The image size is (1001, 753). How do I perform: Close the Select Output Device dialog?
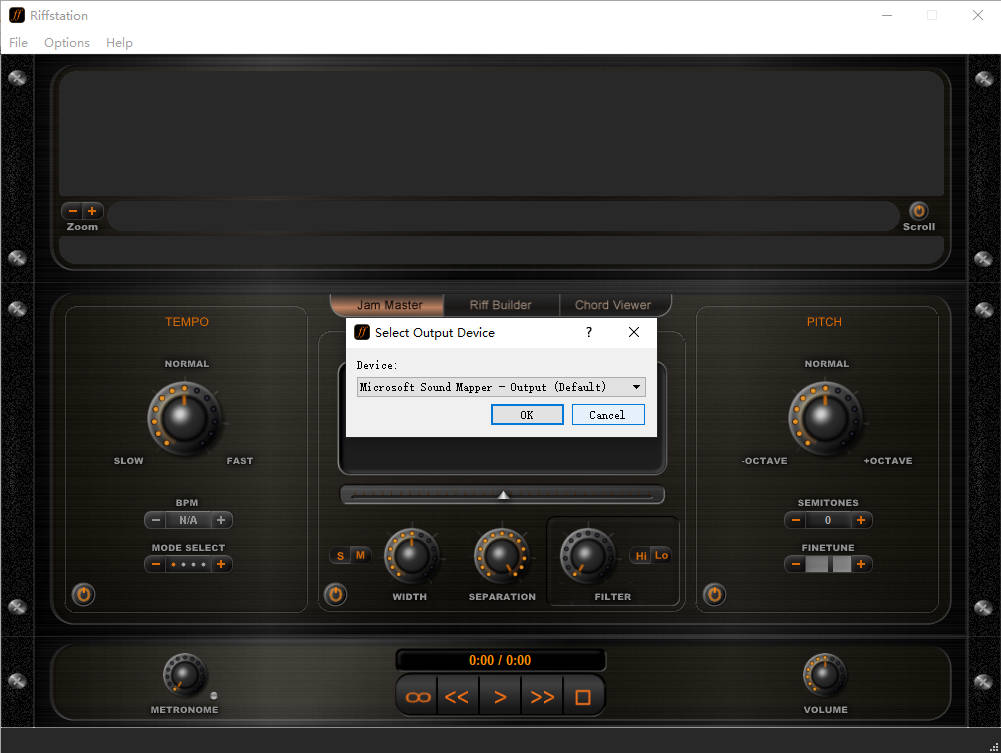coord(633,332)
